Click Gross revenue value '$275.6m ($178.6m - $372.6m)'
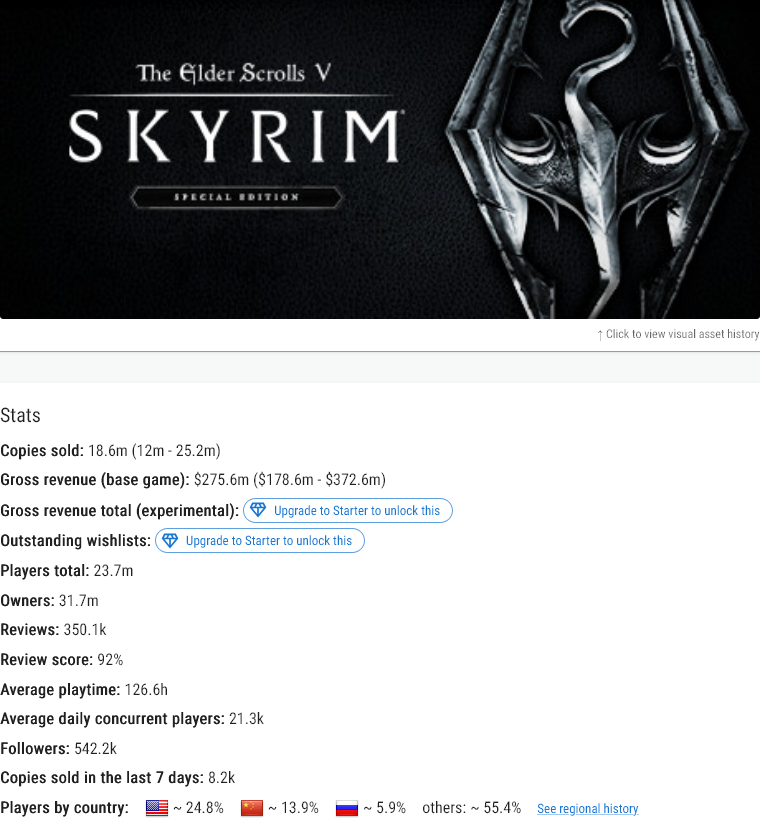 [x=290, y=480]
